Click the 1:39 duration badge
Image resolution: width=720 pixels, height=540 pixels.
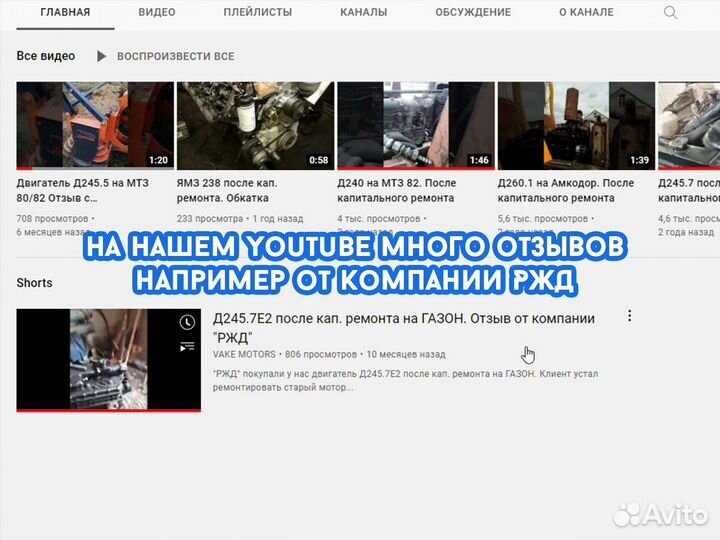tap(640, 160)
